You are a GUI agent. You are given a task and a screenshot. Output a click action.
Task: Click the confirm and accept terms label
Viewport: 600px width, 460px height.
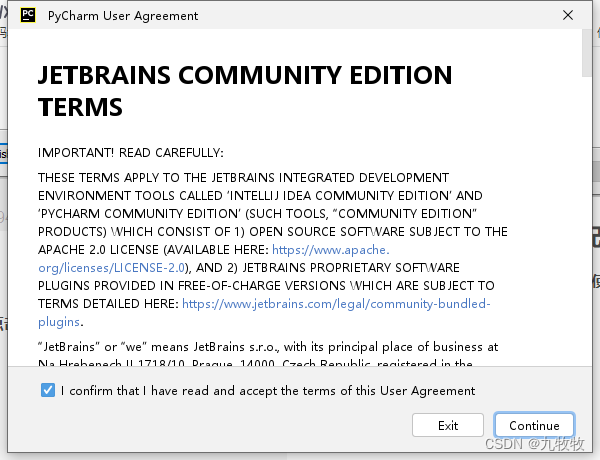pyautogui.click(x=268, y=391)
